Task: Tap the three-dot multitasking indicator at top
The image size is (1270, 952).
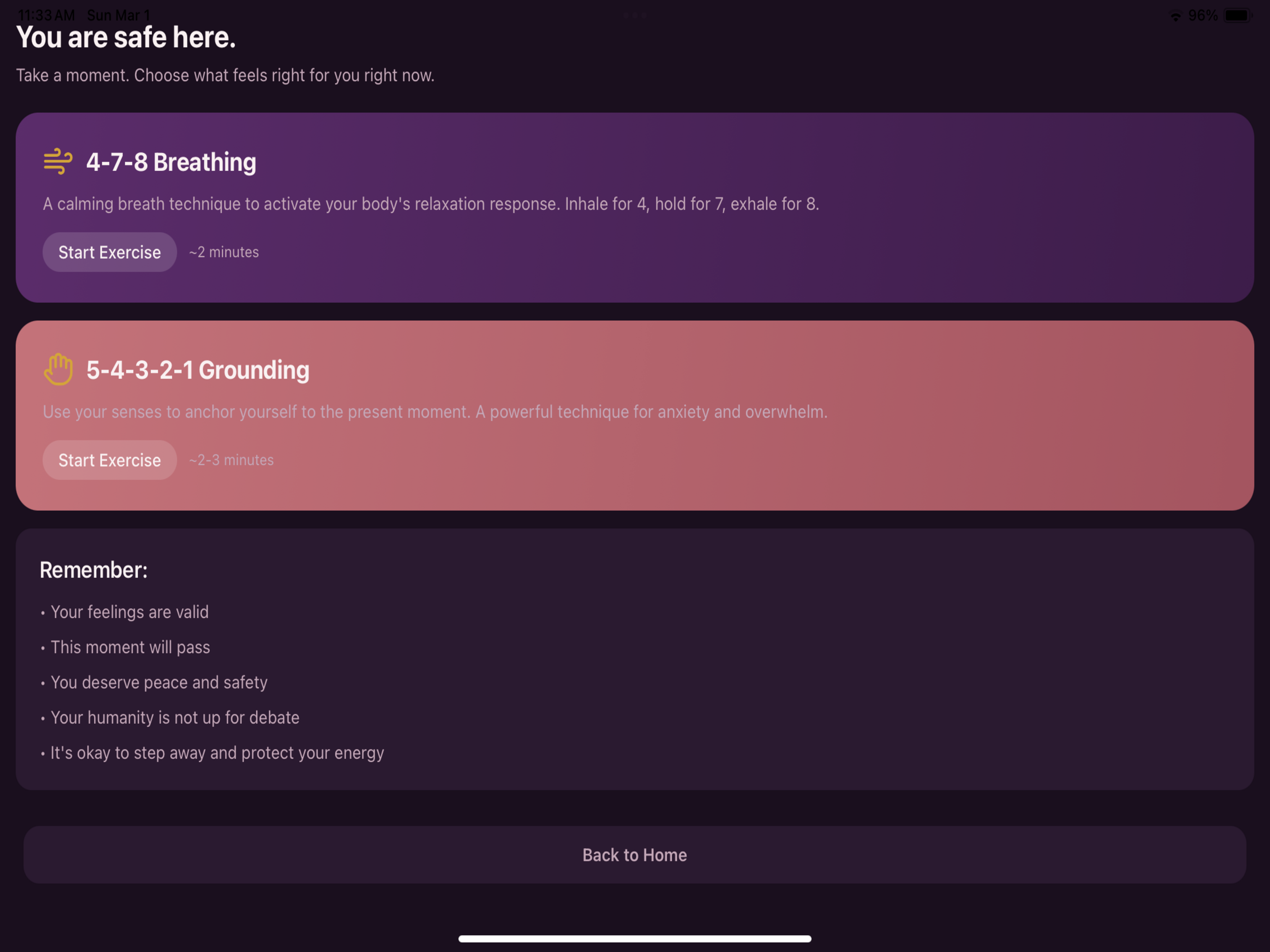Action: [635, 16]
